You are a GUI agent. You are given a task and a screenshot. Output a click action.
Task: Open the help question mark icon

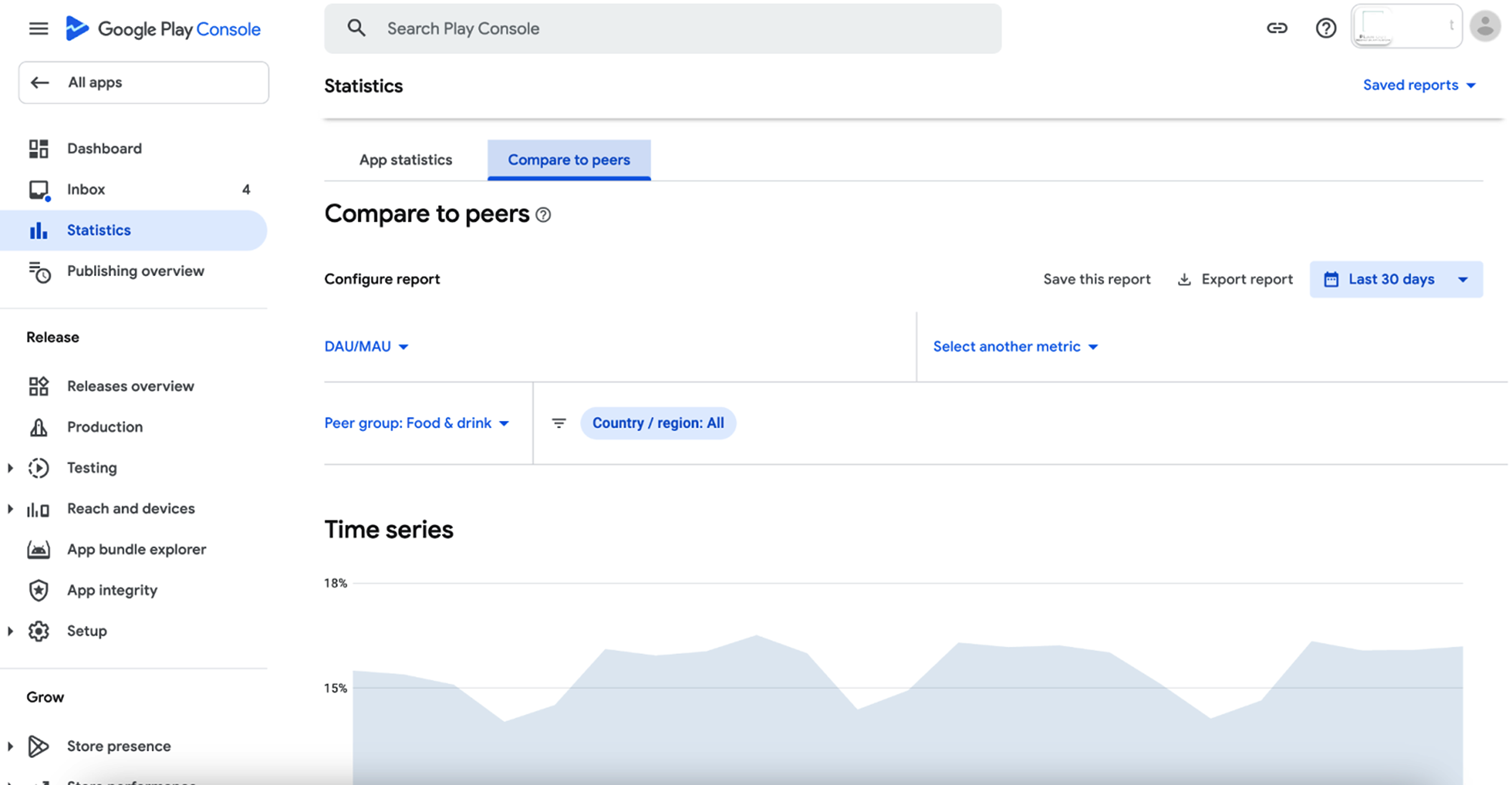pyautogui.click(x=1325, y=28)
